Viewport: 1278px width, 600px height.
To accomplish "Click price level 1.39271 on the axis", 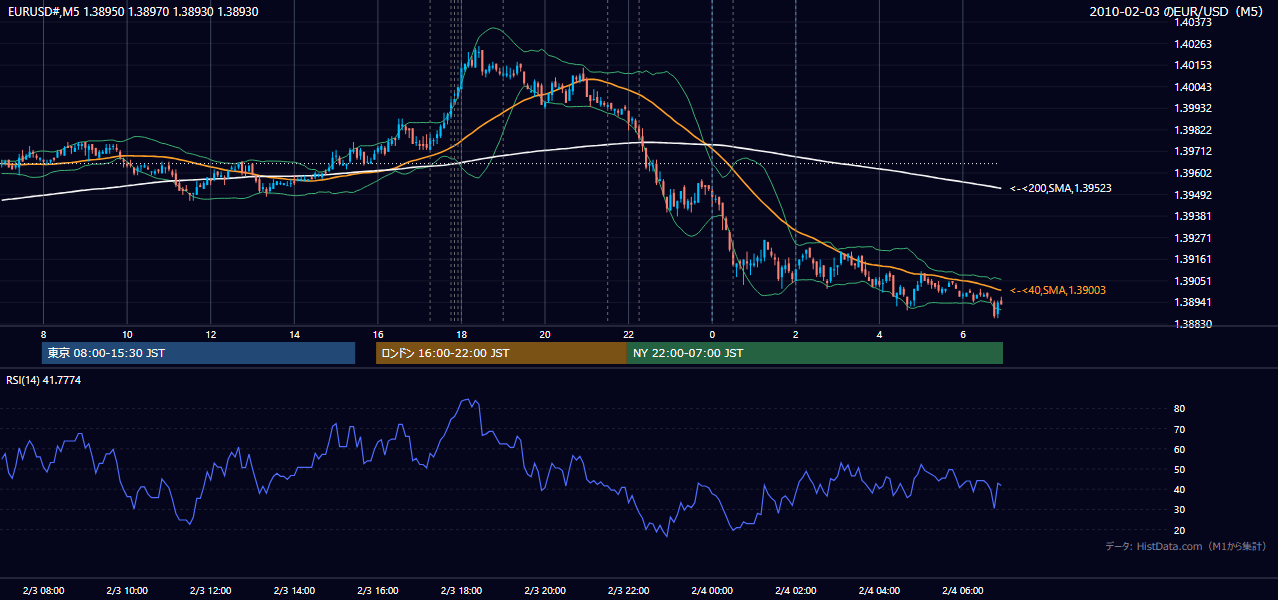I will (1193, 238).
